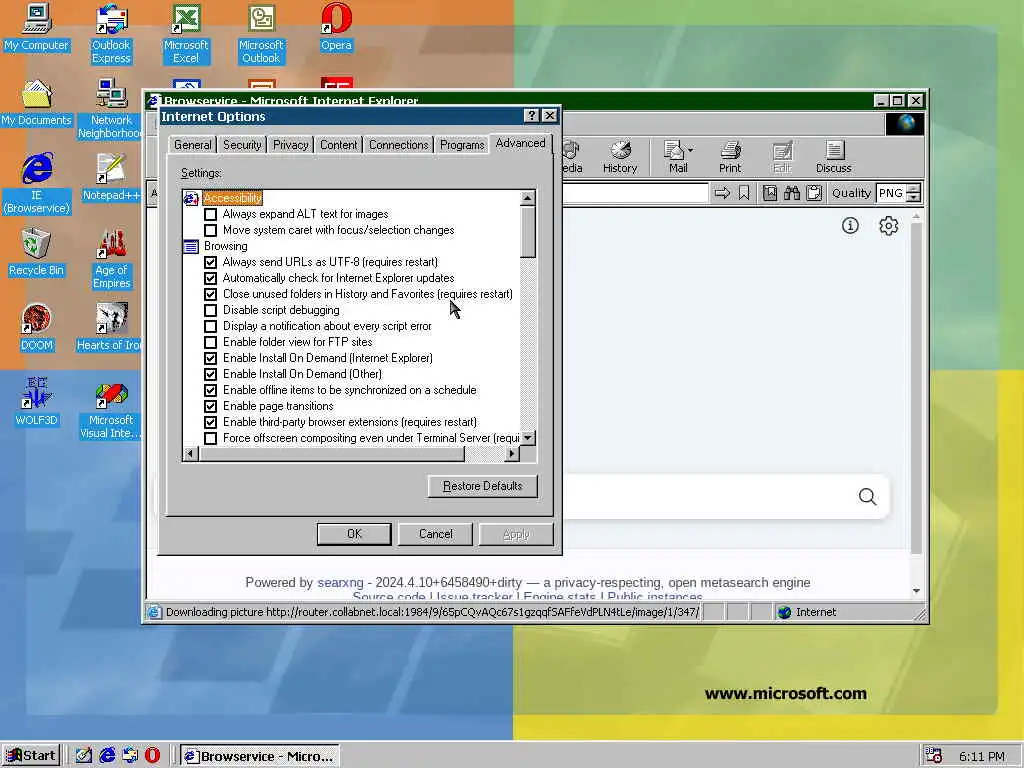This screenshot has width=1024, height=768.
Task: Select the Browsing settings category
Action: point(225,246)
